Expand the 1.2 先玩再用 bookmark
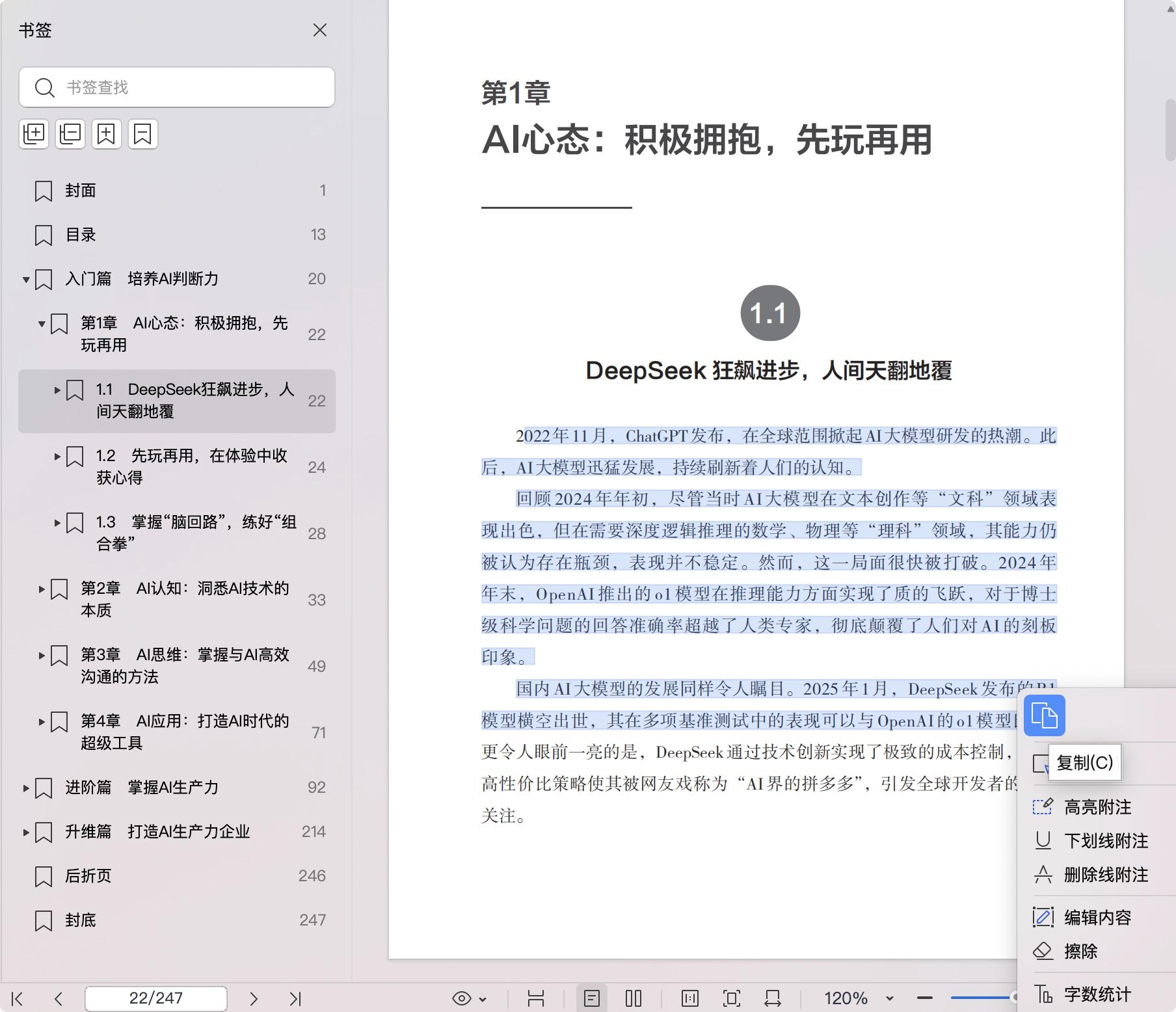This screenshot has width=1176, height=1012. [x=57, y=457]
